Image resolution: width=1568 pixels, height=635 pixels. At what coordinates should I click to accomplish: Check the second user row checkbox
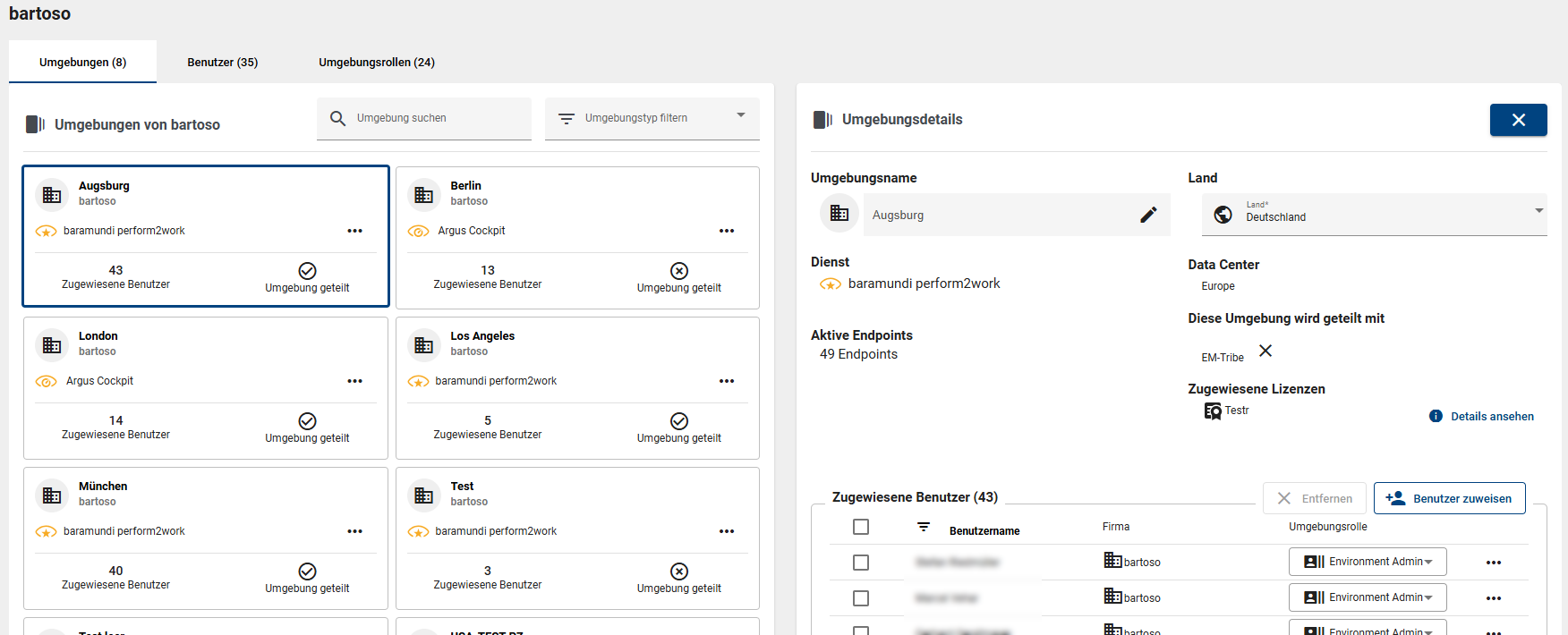[x=861, y=598]
